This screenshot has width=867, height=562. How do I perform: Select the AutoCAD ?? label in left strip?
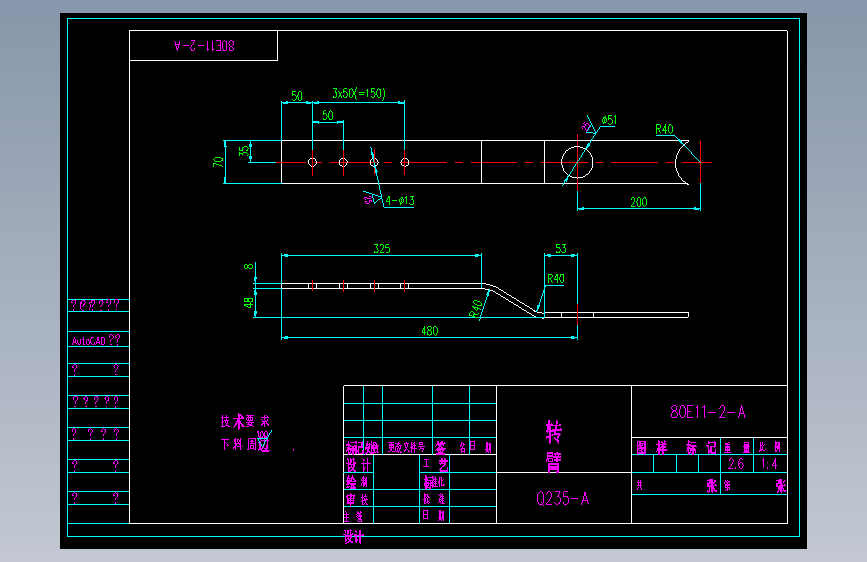[96, 340]
